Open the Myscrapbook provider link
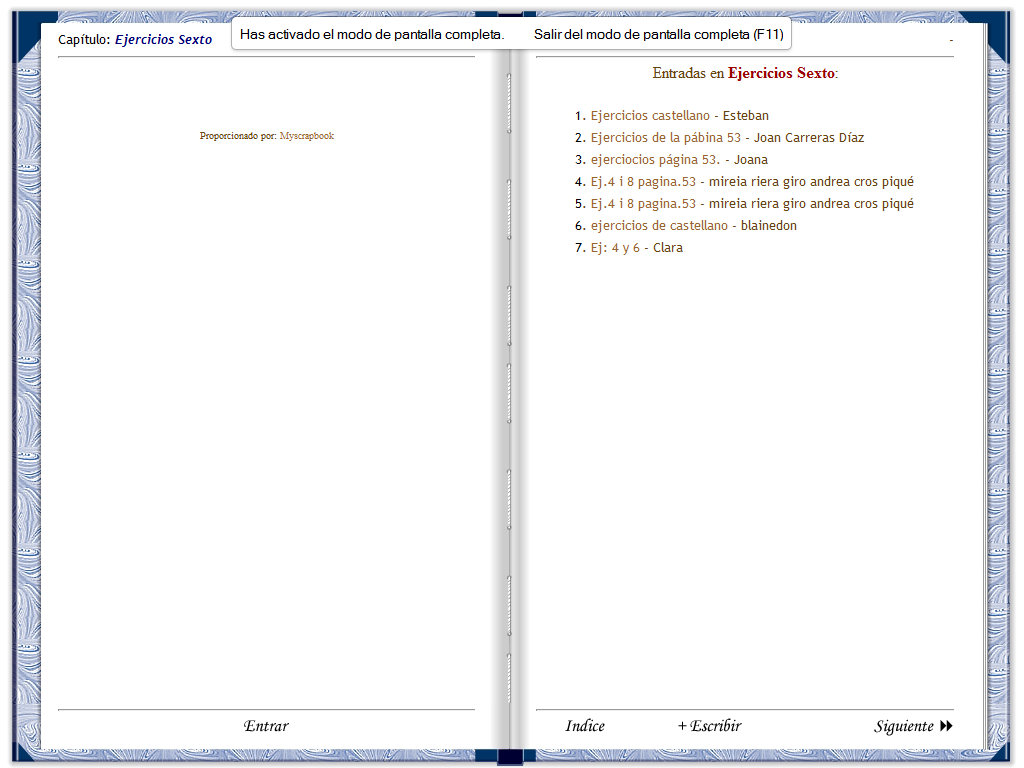The height and width of the screenshot is (768, 1024). pos(306,136)
